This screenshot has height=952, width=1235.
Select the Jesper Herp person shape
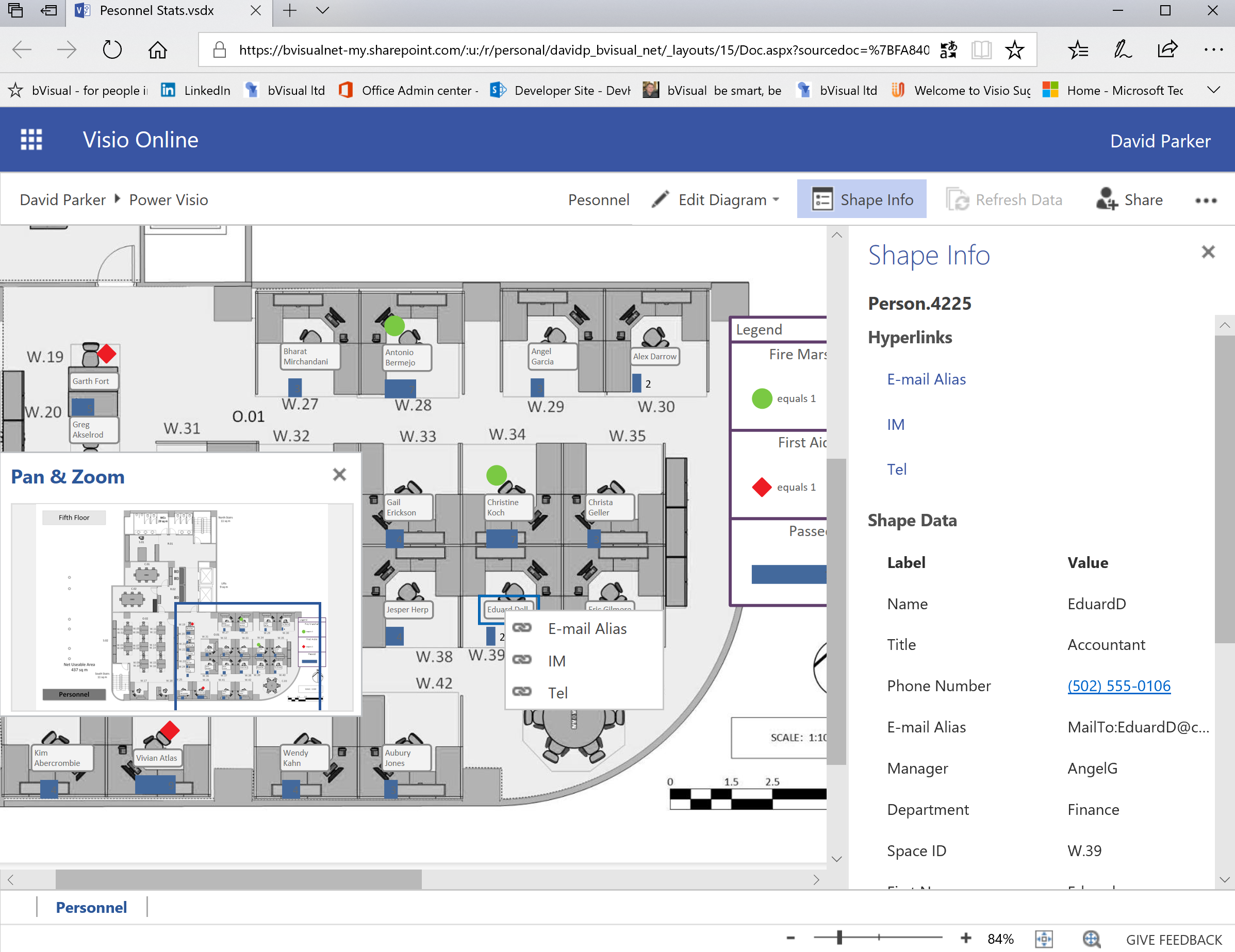[x=408, y=609]
